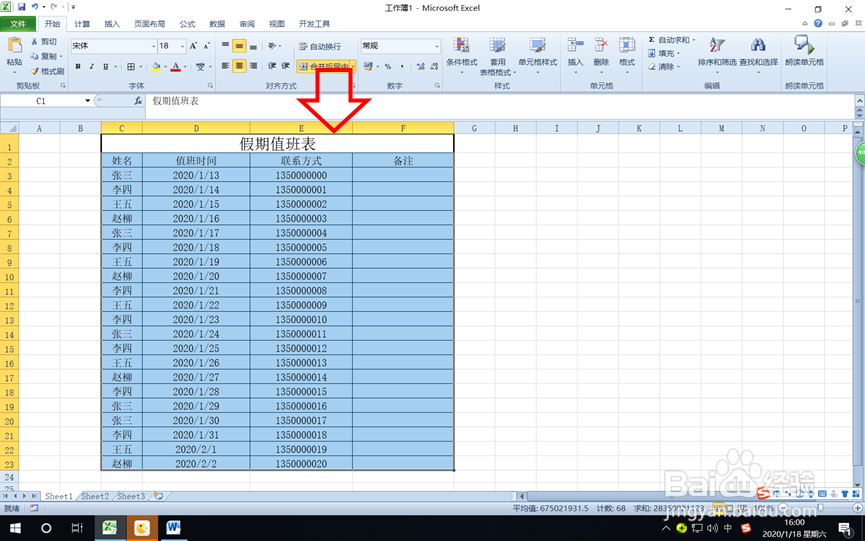Open Excel from the Windows taskbar
Screen dimensions: 865x541
(109, 528)
